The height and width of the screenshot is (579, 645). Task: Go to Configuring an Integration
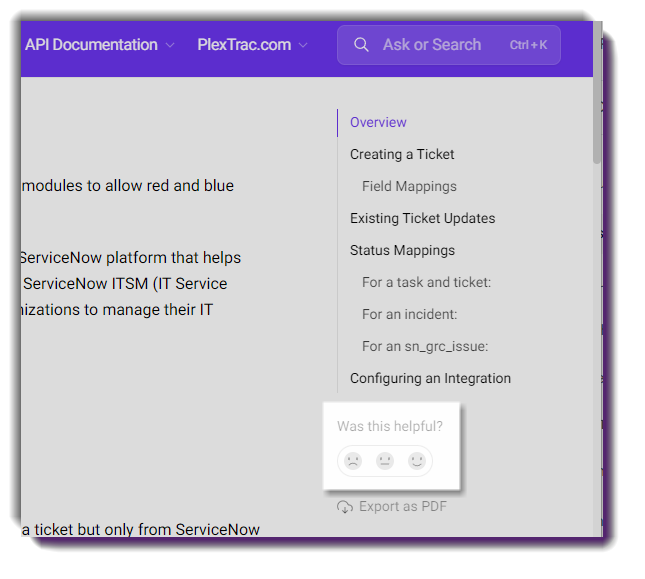(430, 378)
